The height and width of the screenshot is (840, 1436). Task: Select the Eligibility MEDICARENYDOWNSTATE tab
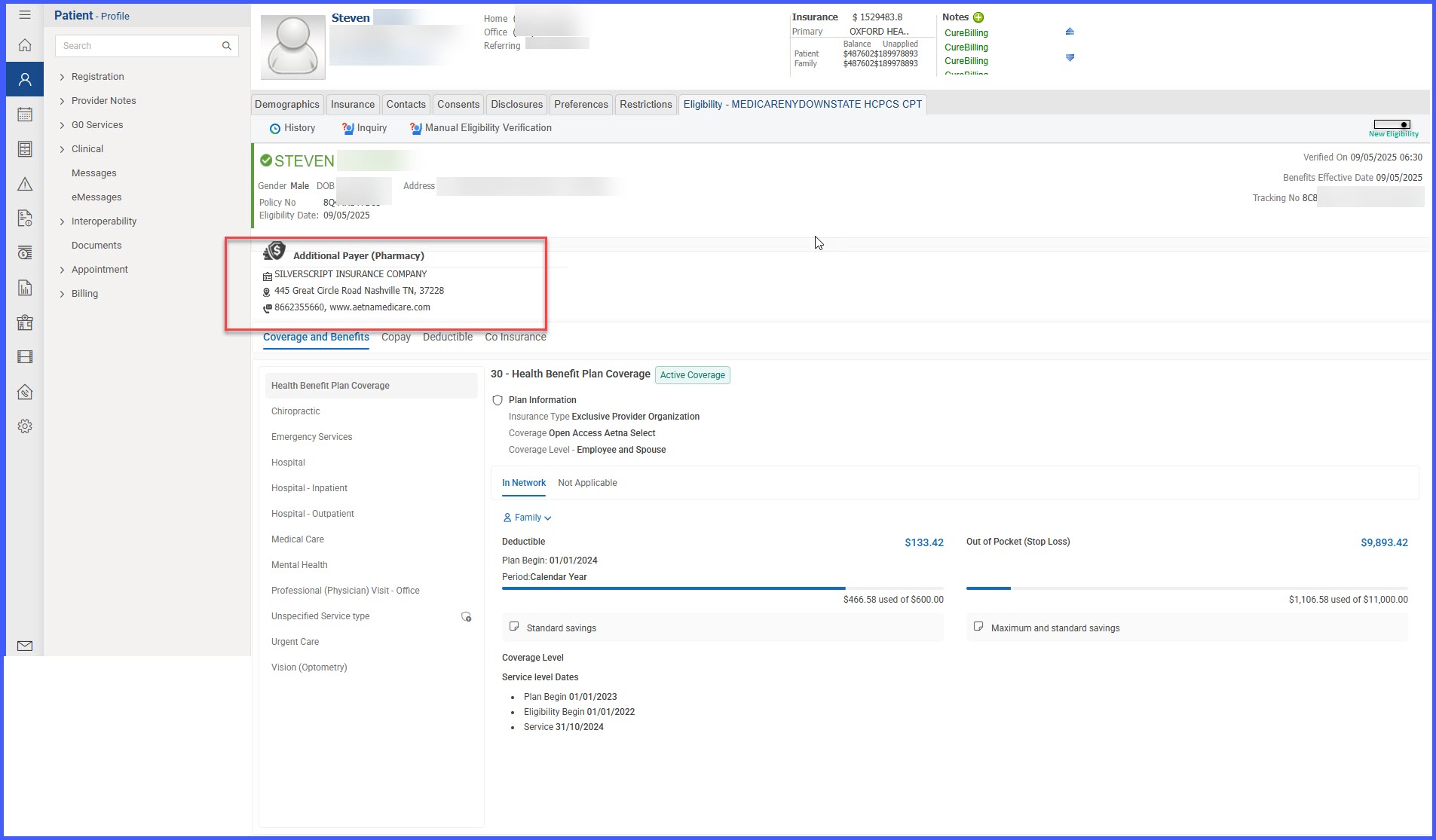pos(803,104)
